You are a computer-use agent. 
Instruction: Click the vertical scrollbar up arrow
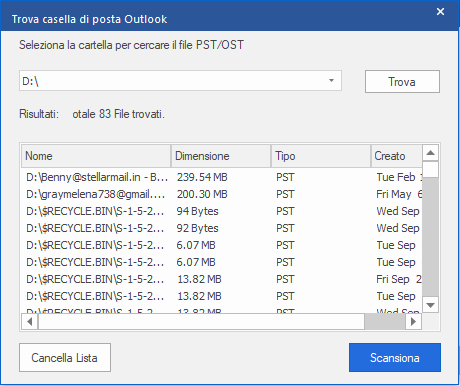coord(430,153)
